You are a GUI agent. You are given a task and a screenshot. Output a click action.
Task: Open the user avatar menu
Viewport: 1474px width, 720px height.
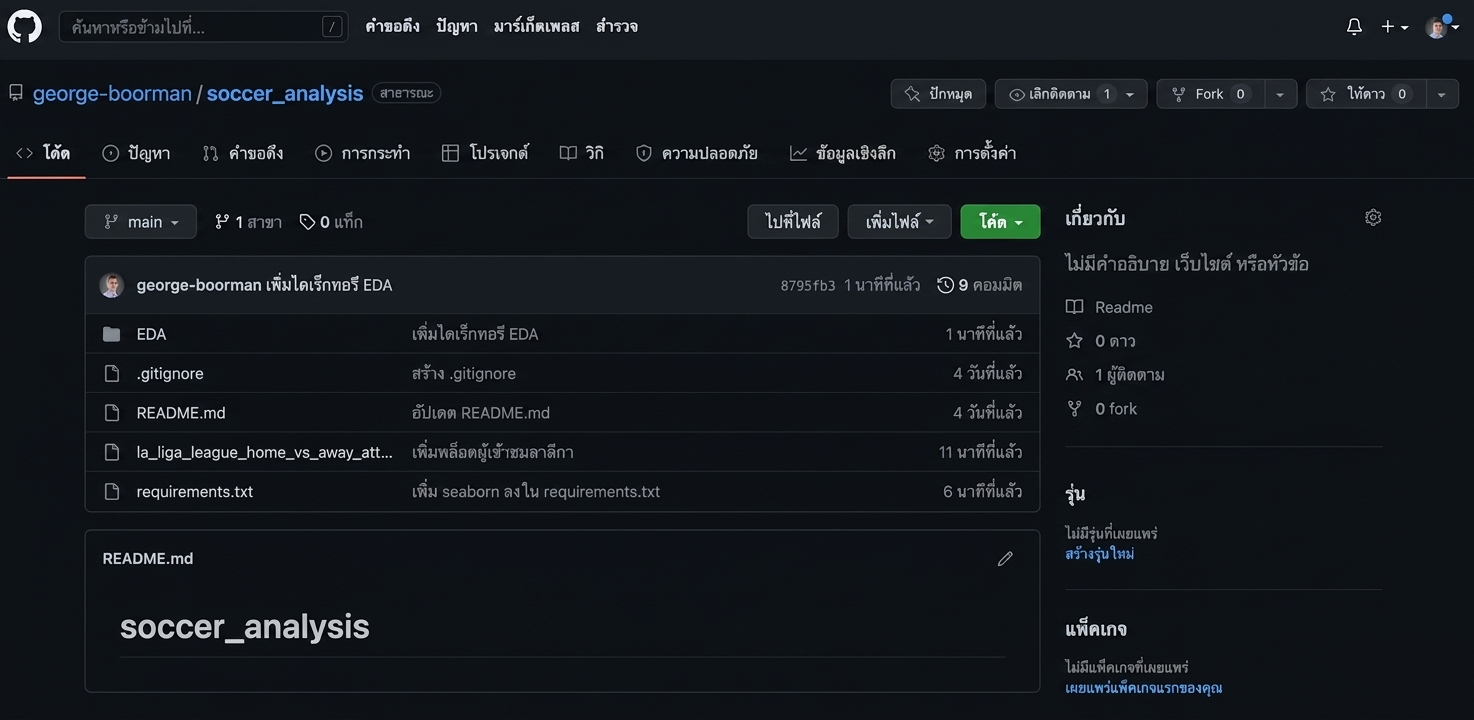click(1442, 27)
